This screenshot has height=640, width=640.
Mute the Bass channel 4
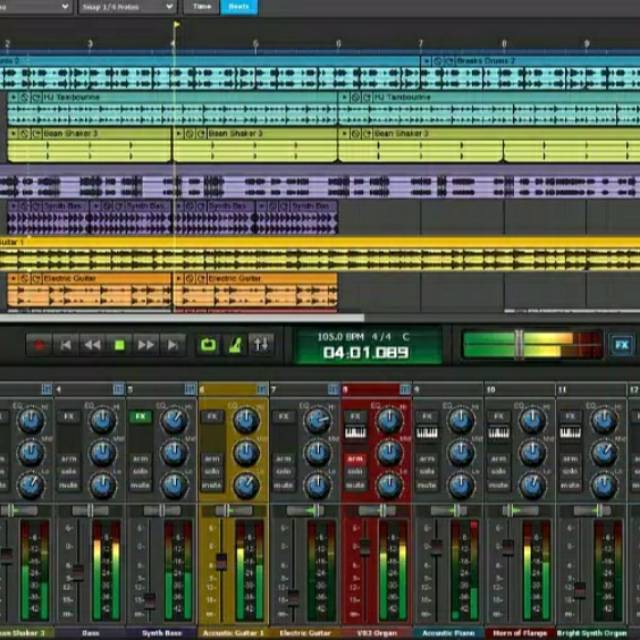(x=69, y=485)
